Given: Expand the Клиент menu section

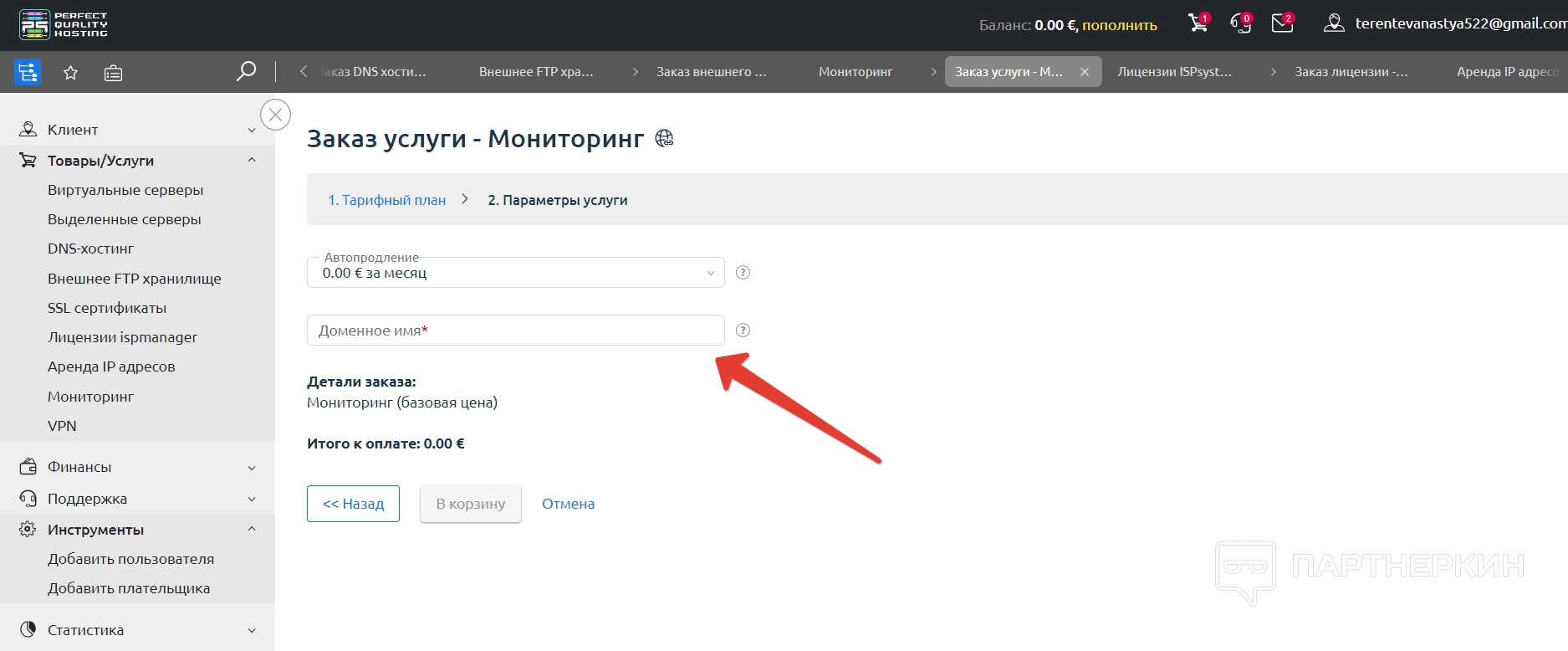Looking at the screenshot, I should [252, 130].
